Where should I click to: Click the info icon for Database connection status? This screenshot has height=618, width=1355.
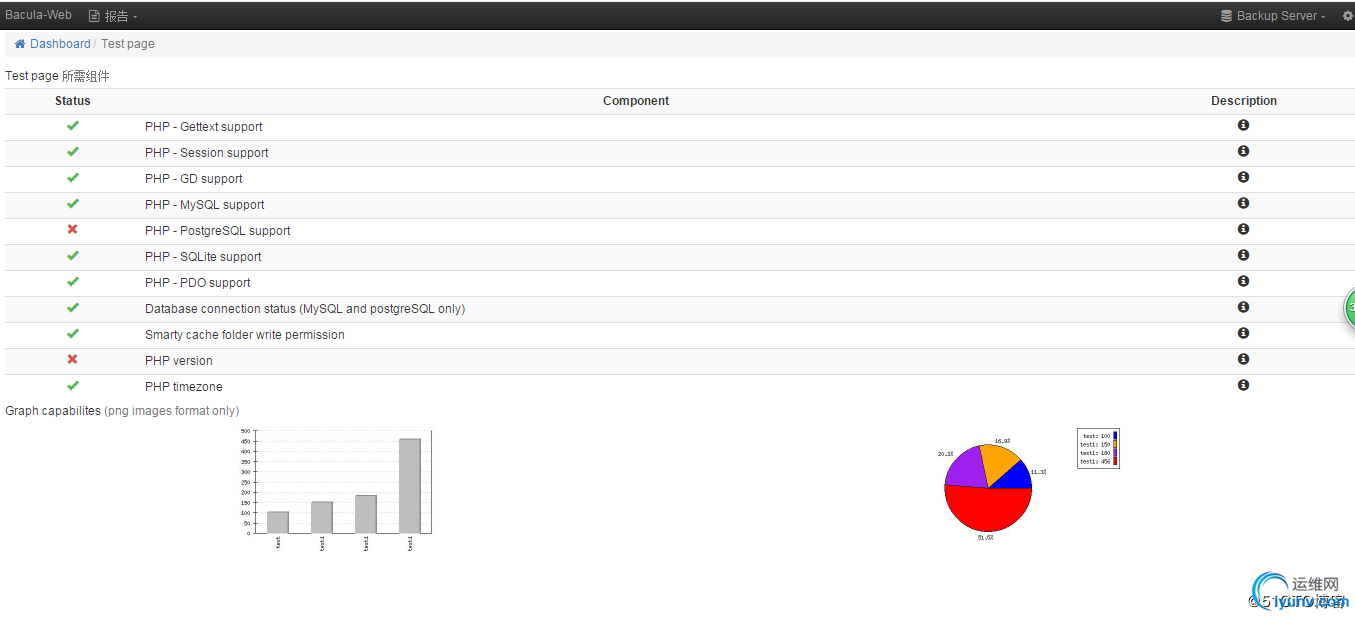tap(1243, 307)
